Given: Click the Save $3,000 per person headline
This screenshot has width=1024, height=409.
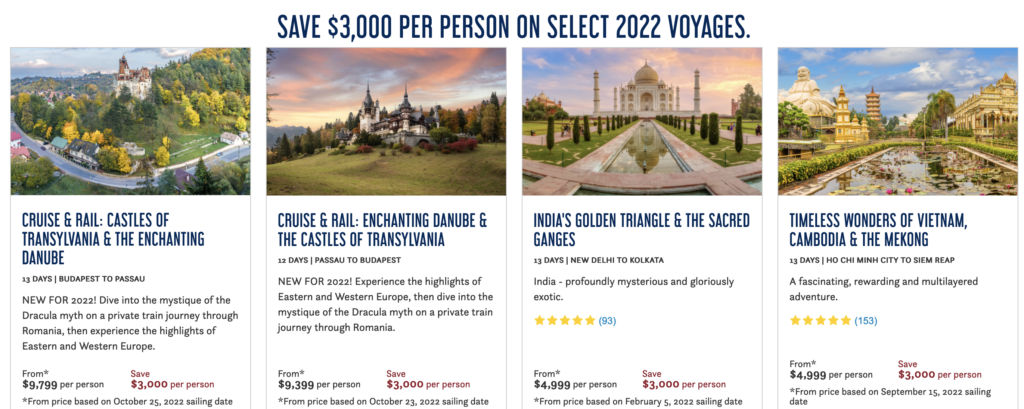Looking at the screenshot, I should (x=513, y=26).
